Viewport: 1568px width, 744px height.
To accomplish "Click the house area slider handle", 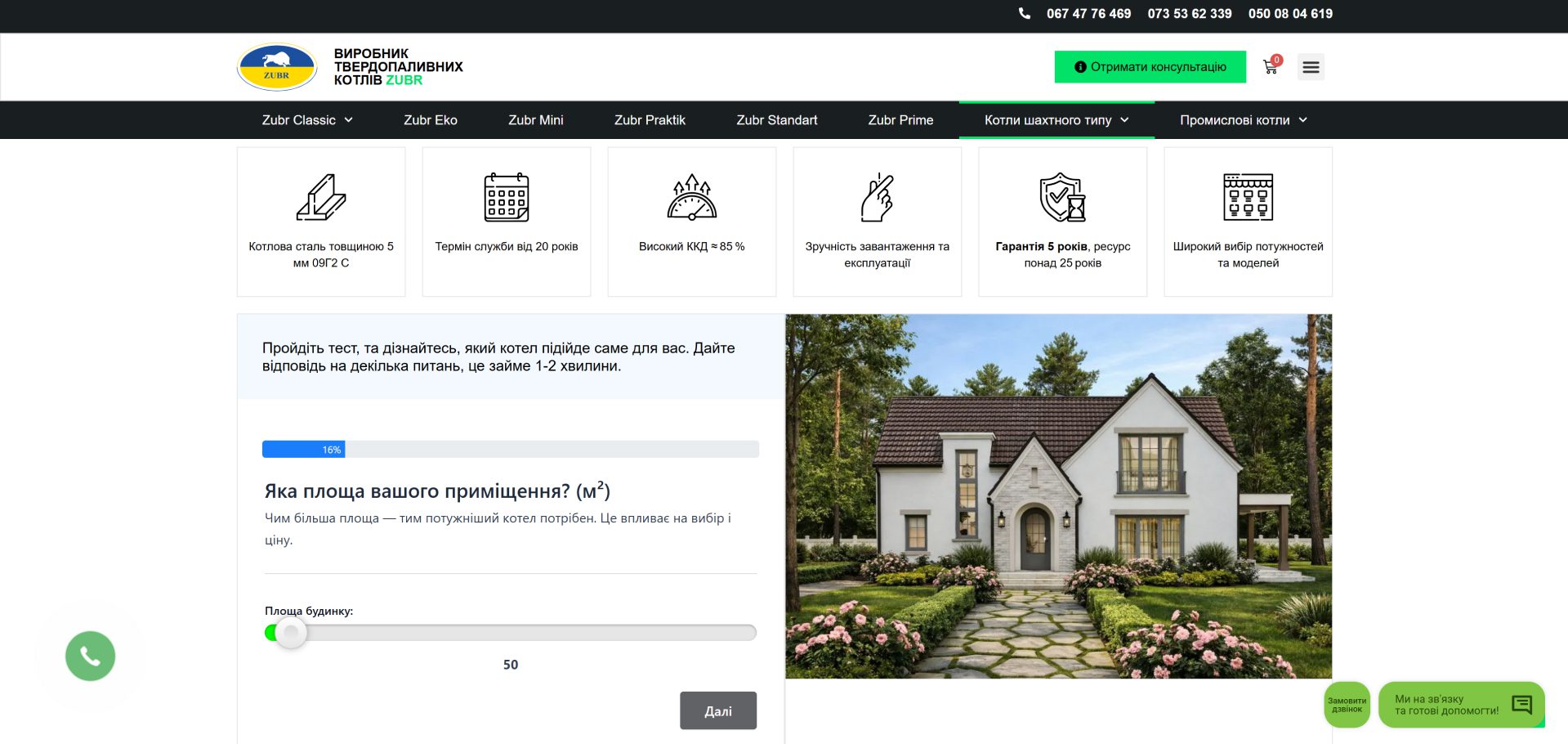I will (290, 633).
